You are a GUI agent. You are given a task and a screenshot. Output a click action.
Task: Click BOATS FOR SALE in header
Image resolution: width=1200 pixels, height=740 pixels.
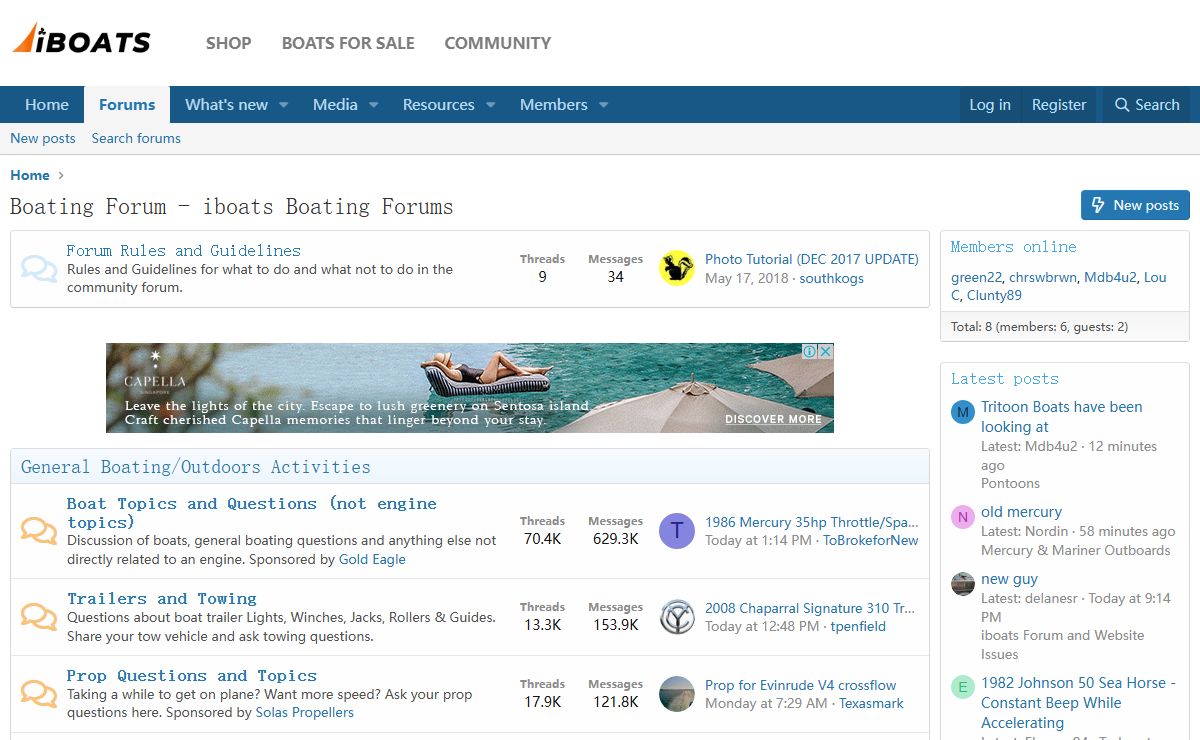(348, 43)
